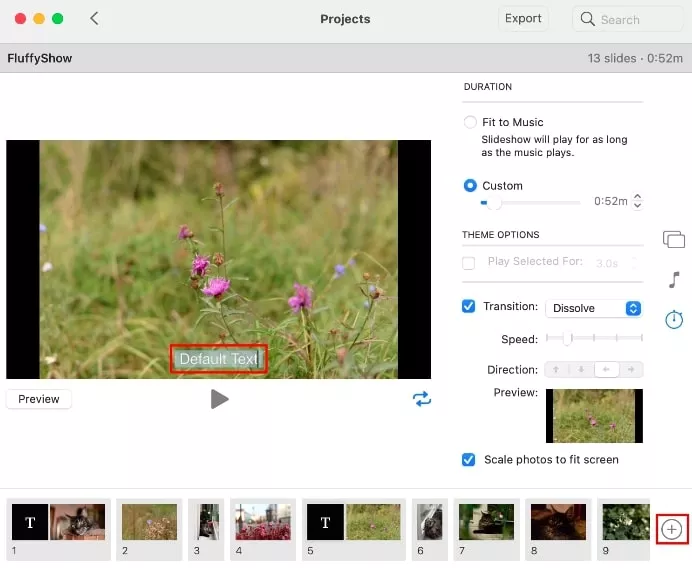692x568 pixels.
Task: Set direction to left arrow
Action: [x=606, y=369]
